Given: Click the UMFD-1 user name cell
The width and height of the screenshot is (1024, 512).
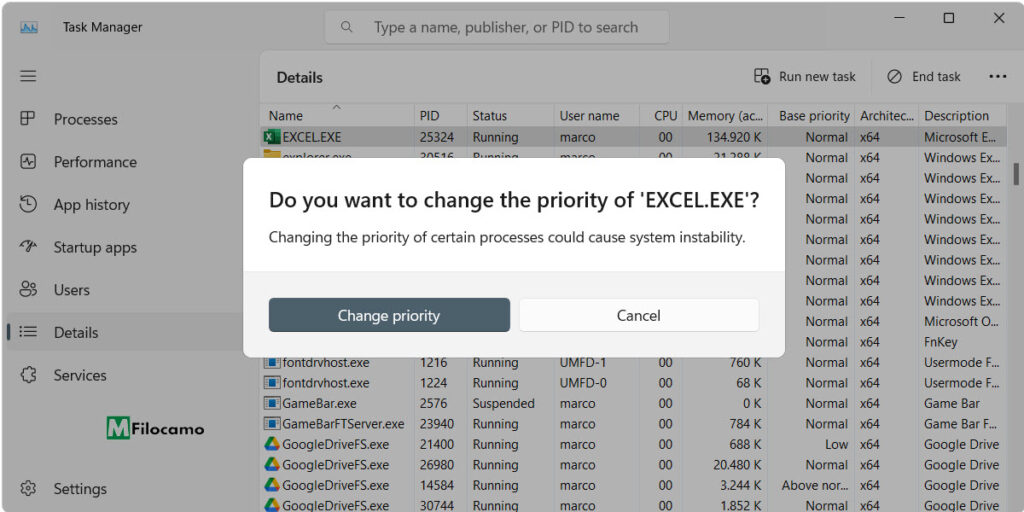Looking at the screenshot, I should pos(583,362).
